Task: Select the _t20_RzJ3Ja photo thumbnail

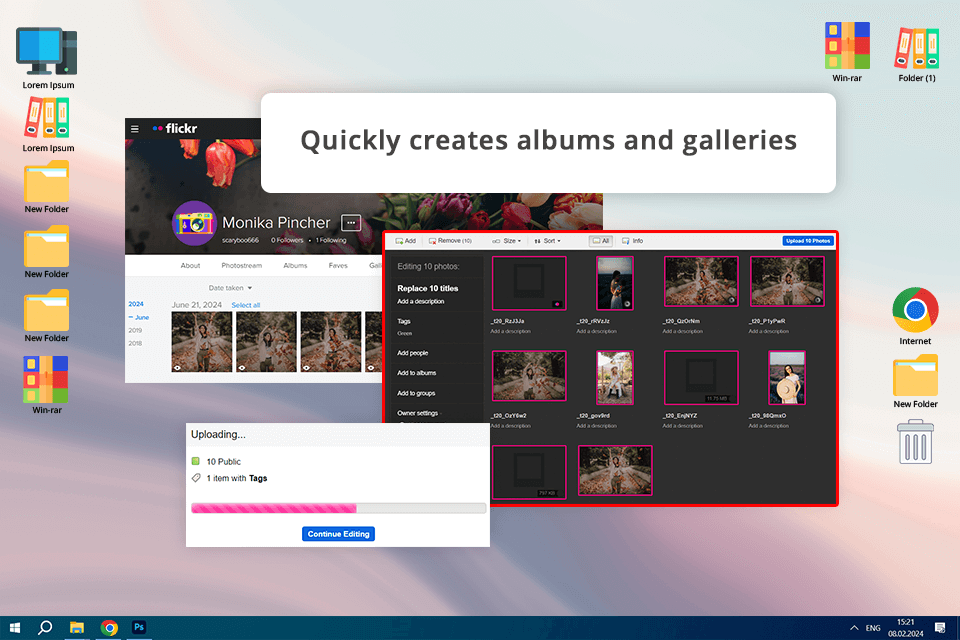Action: [x=529, y=283]
